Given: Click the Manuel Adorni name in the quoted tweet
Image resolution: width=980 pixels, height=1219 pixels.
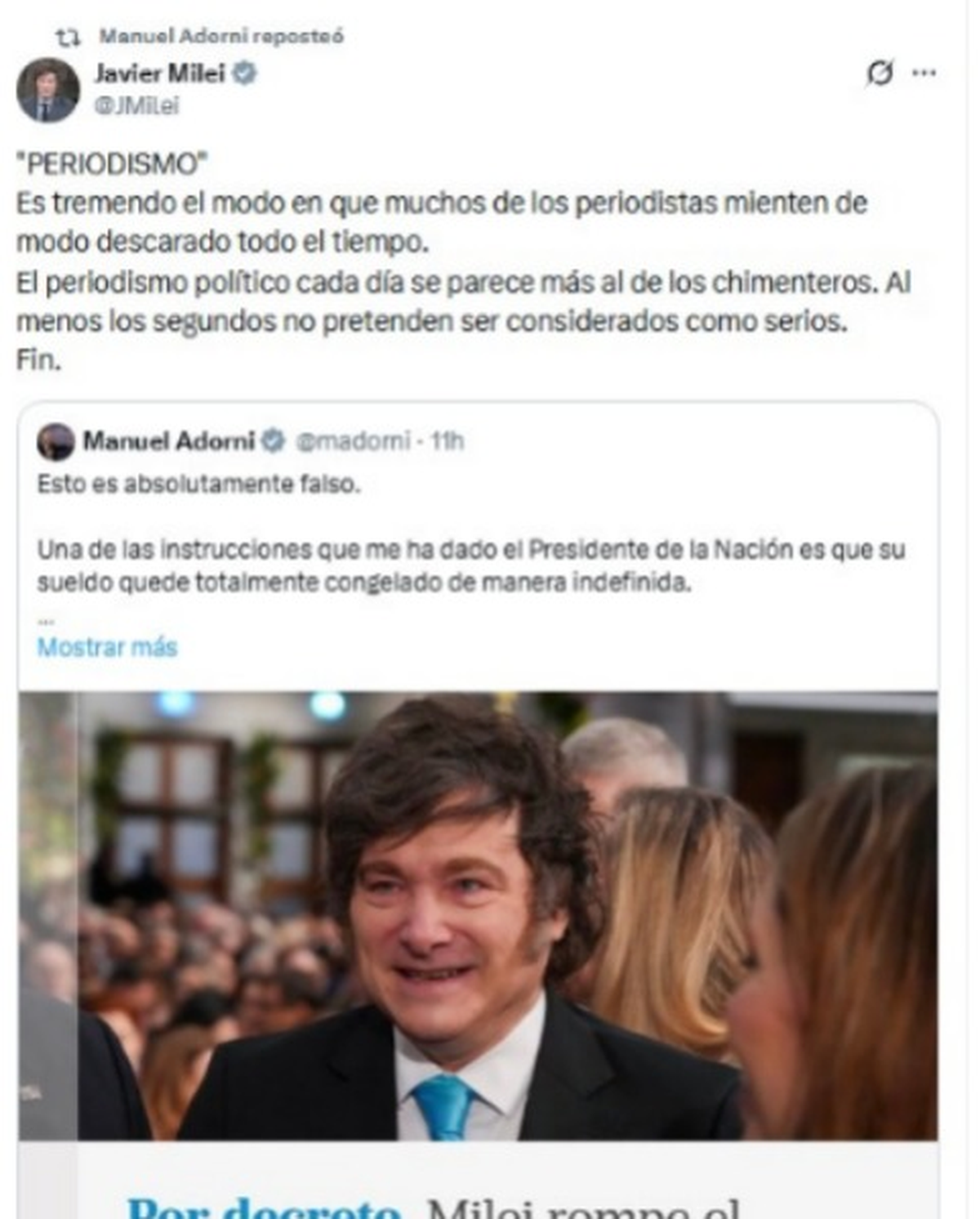Looking at the screenshot, I should click(x=169, y=441).
